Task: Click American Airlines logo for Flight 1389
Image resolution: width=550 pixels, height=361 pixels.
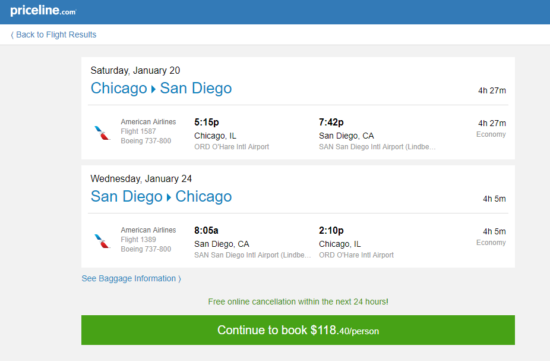Action: [102, 241]
